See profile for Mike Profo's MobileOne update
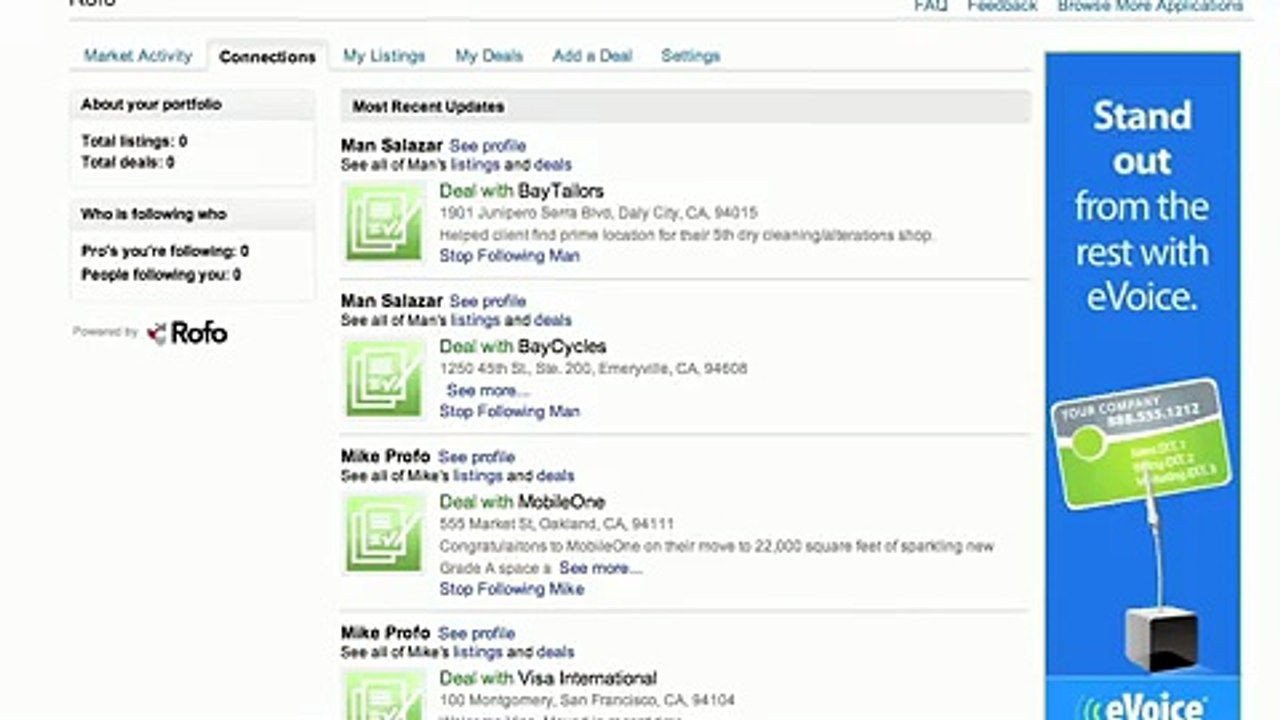Image resolution: width=1280 pixels, height=720 pixels. (x=476, y=457)
